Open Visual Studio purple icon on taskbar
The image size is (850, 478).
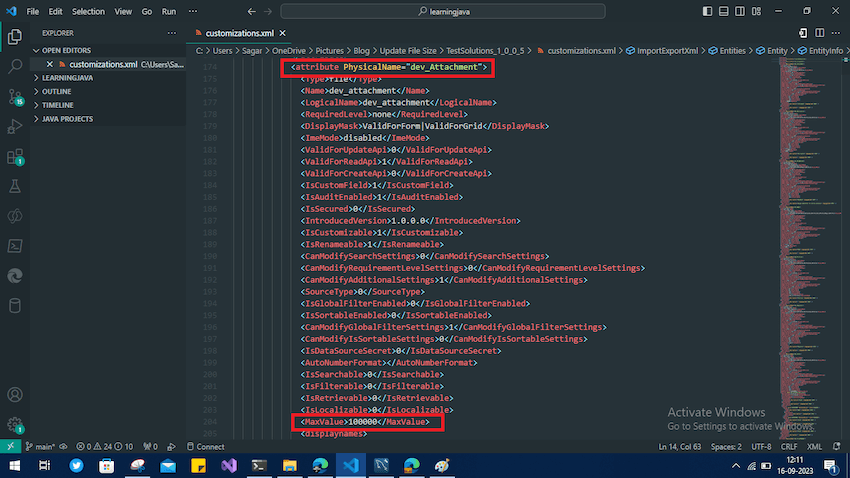click(229, 466)
